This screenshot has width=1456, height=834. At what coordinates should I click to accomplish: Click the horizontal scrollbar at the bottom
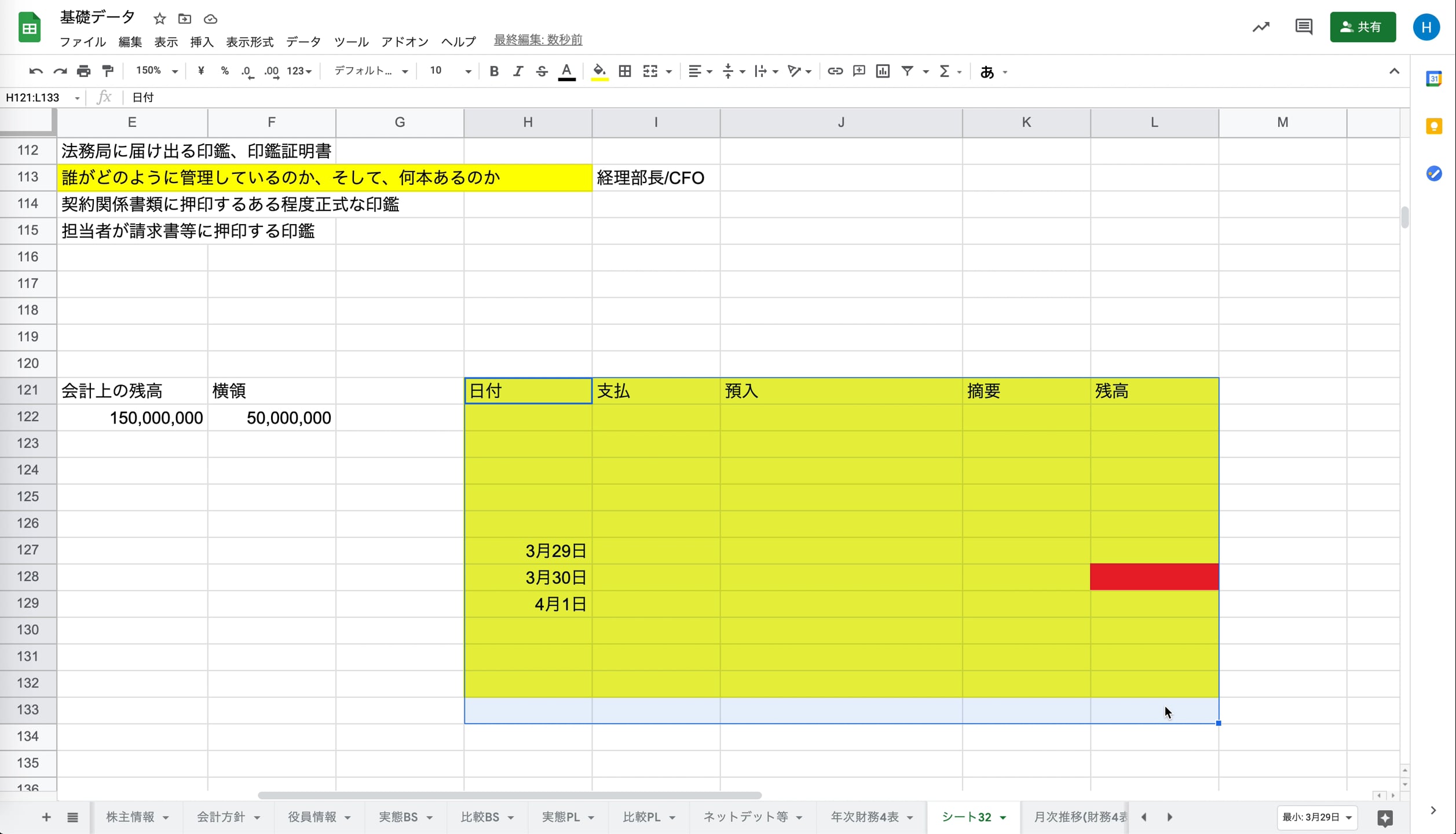510,795
